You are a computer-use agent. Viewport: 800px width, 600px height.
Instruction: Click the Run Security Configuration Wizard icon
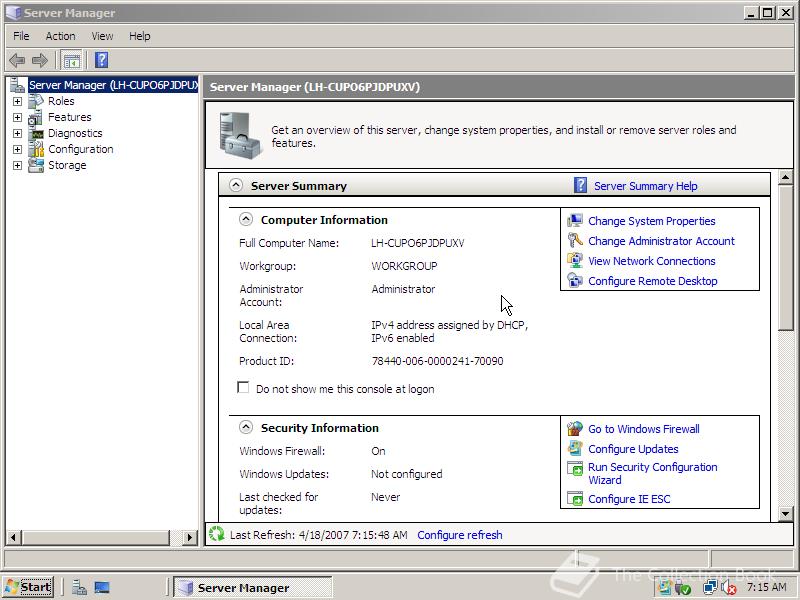click(575, 468)
